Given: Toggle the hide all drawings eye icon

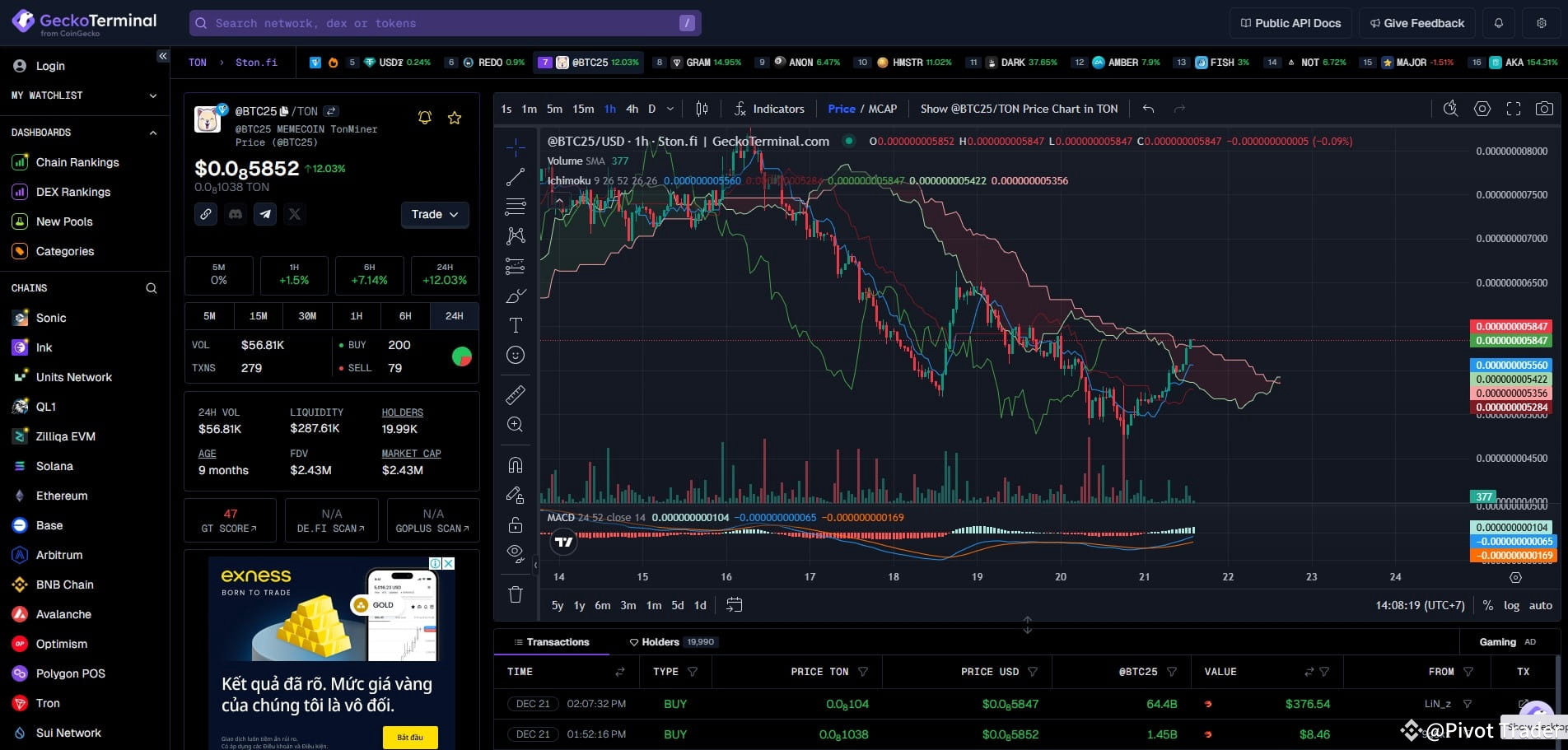Looking at the screenshot, I should pos(516,552).
